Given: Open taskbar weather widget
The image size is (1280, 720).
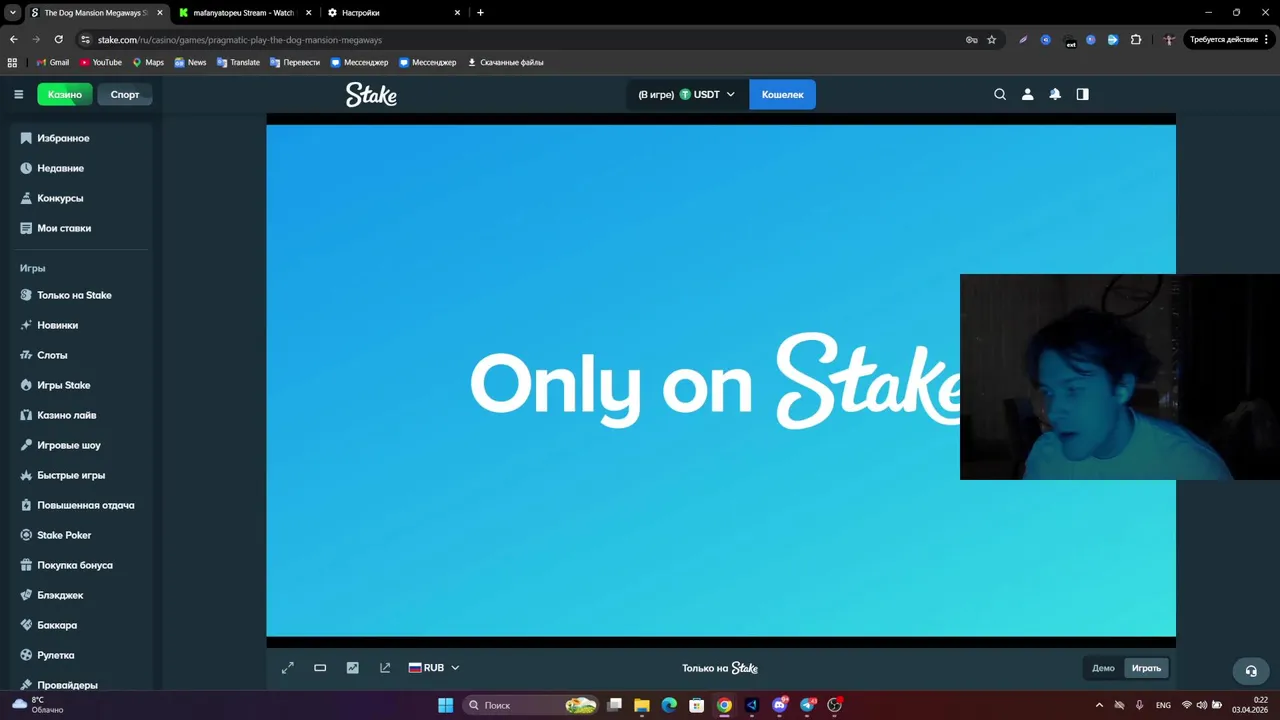Looking at the screenshot, I should 38,705.
